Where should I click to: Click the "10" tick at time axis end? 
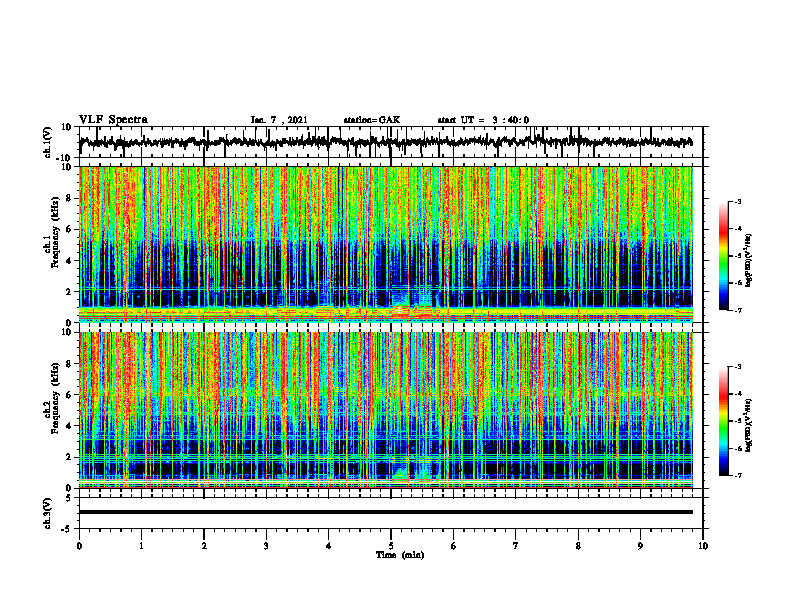click(703, 546)
